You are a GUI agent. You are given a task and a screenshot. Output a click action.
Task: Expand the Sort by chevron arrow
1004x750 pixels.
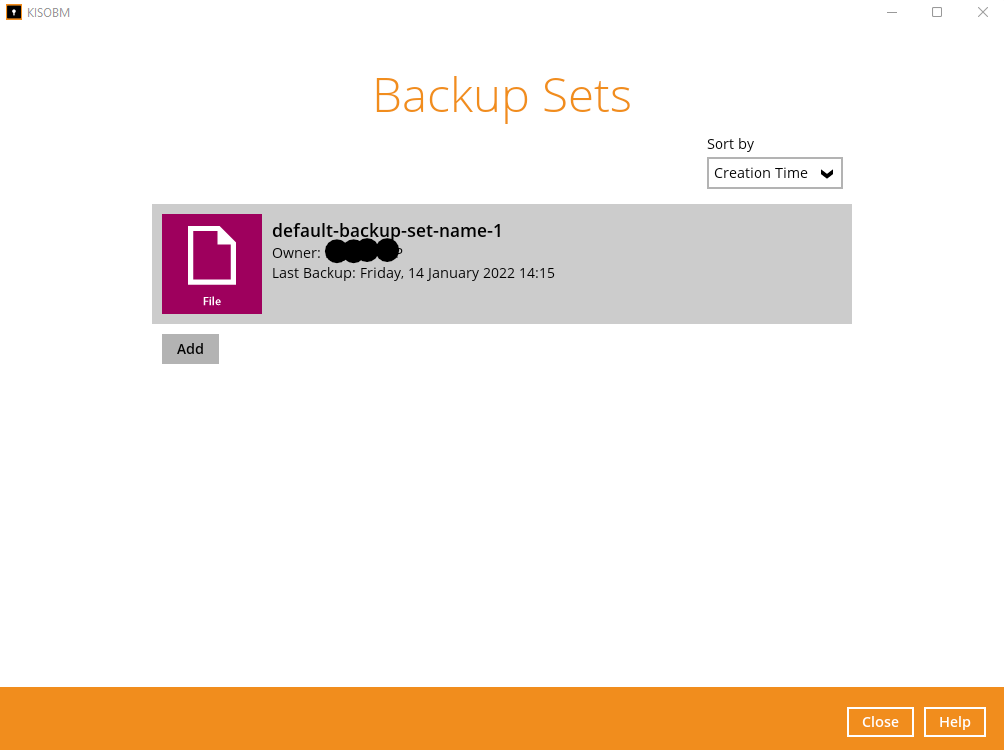pyautogui.click(x=827, y=174)
